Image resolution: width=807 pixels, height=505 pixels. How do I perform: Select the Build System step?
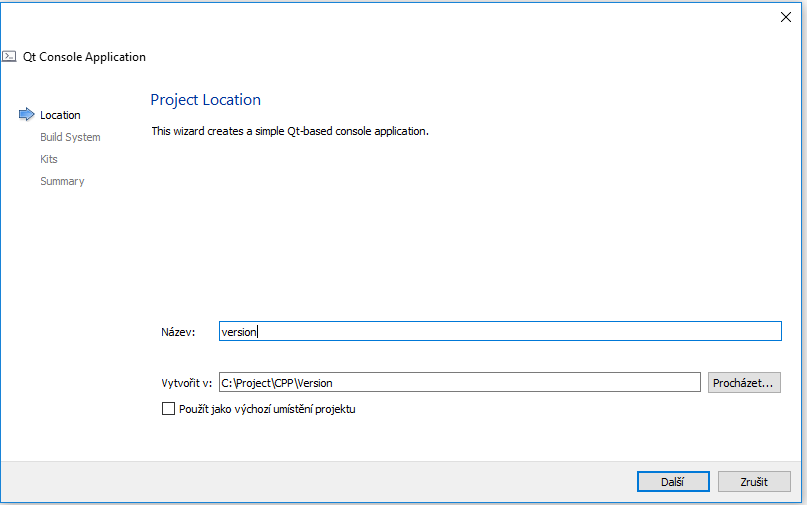[x=70, y=137]
